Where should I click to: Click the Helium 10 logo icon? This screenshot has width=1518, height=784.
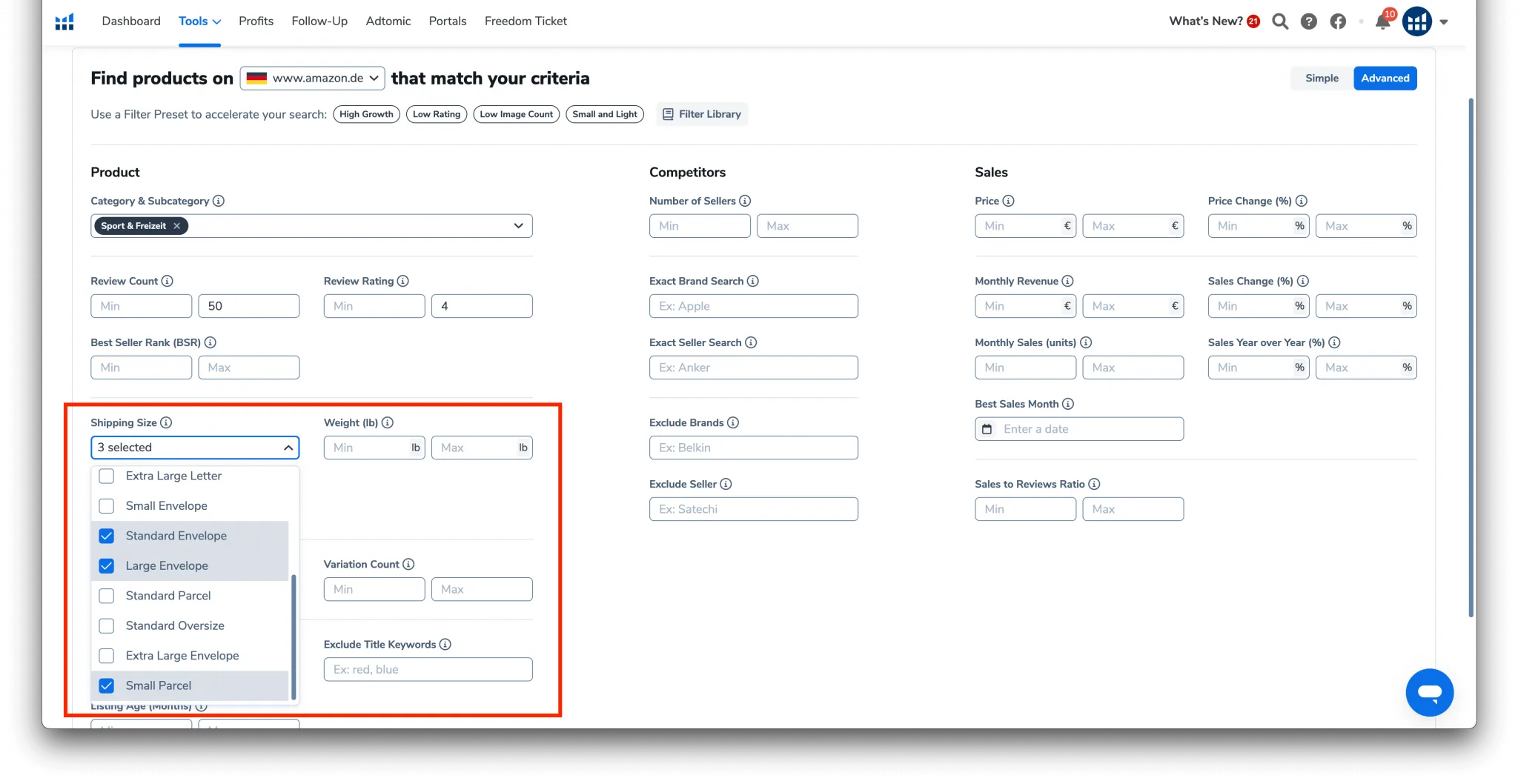pyautogui.click(x=64, y=21)
